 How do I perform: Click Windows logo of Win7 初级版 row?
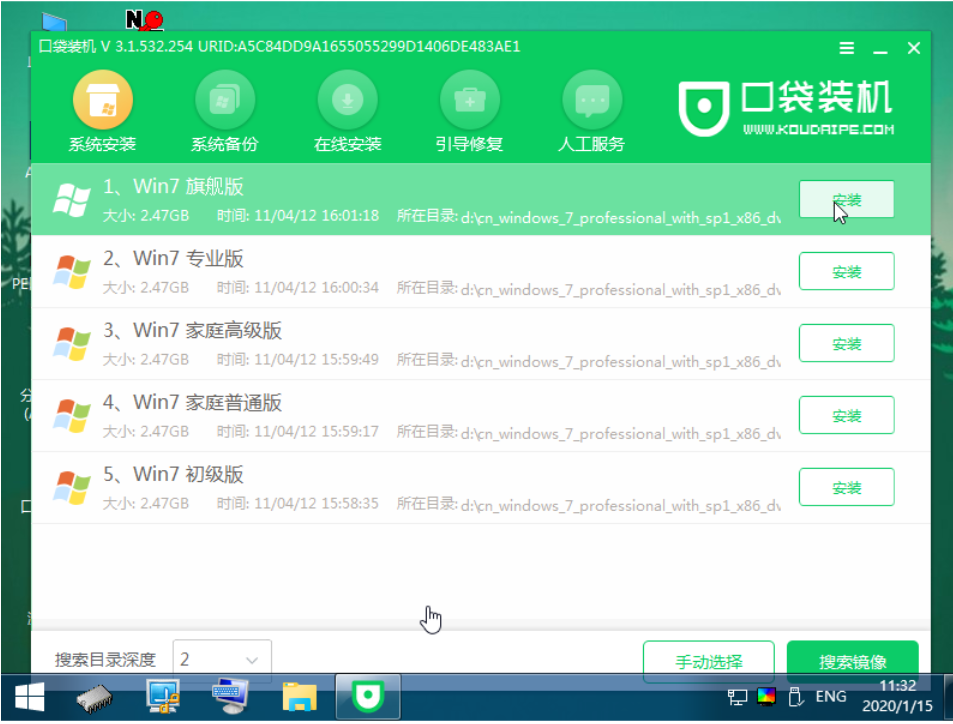(72, 487)
